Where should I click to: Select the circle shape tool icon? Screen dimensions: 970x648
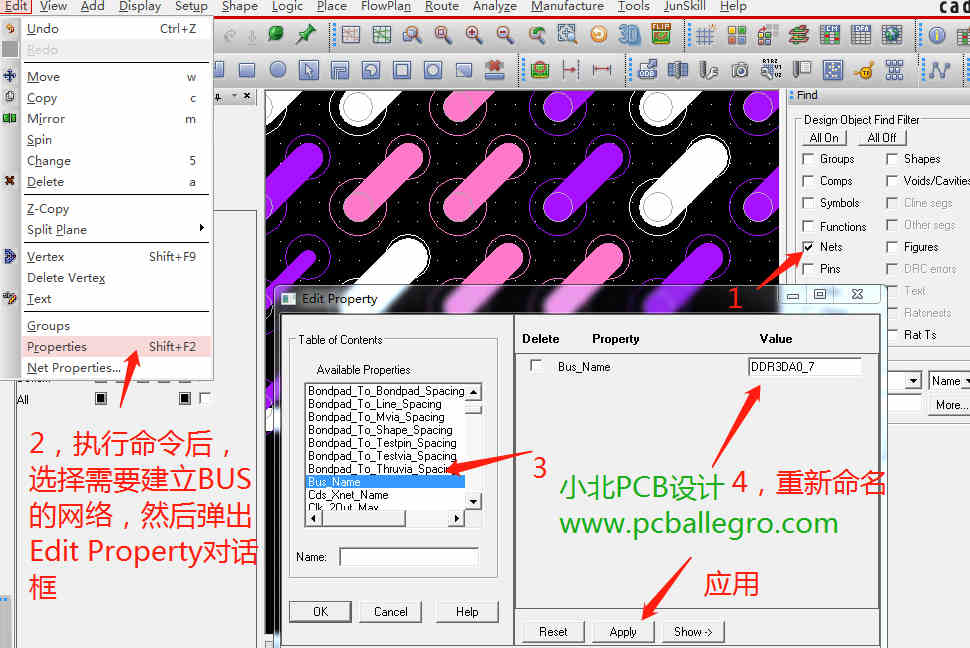[x=278, y=70]
